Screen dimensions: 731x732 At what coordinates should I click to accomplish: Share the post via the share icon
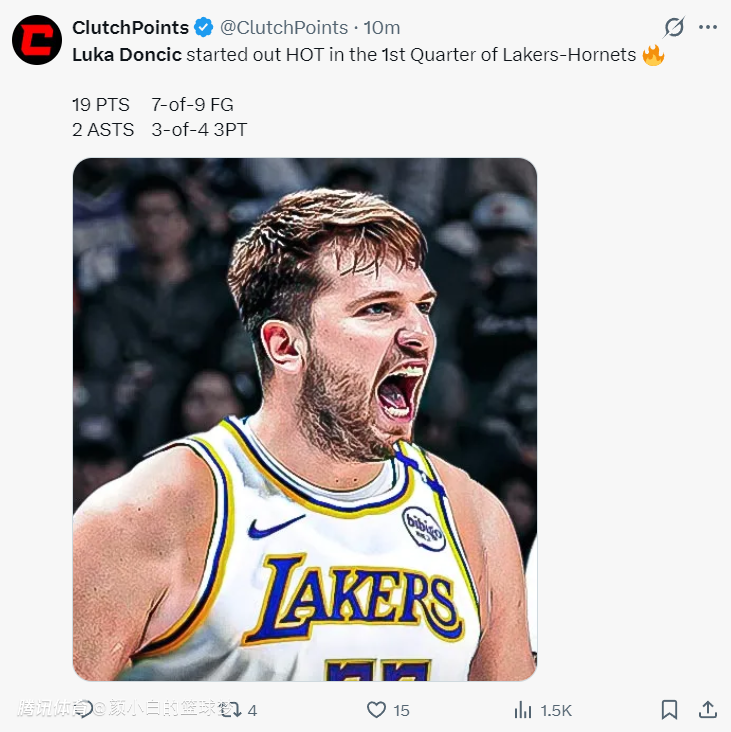tap(707, 710)
